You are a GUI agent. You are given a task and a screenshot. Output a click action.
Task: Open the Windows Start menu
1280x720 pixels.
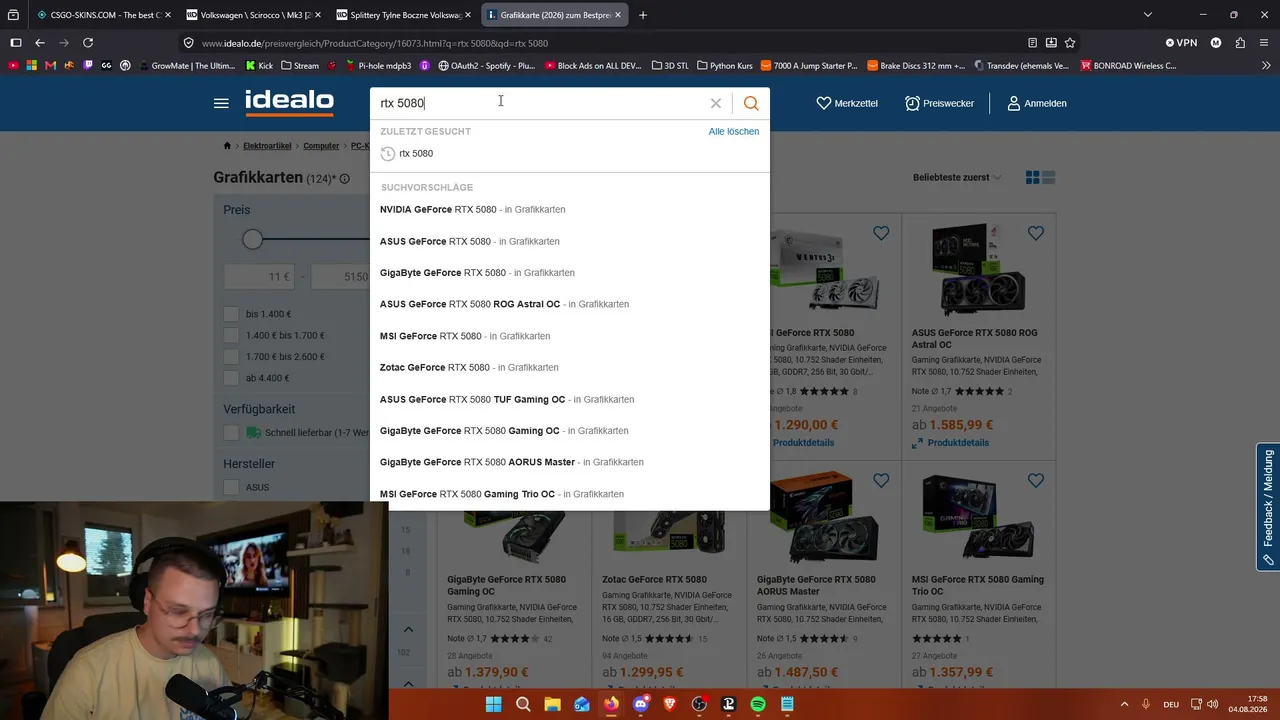tap(494, 705)
